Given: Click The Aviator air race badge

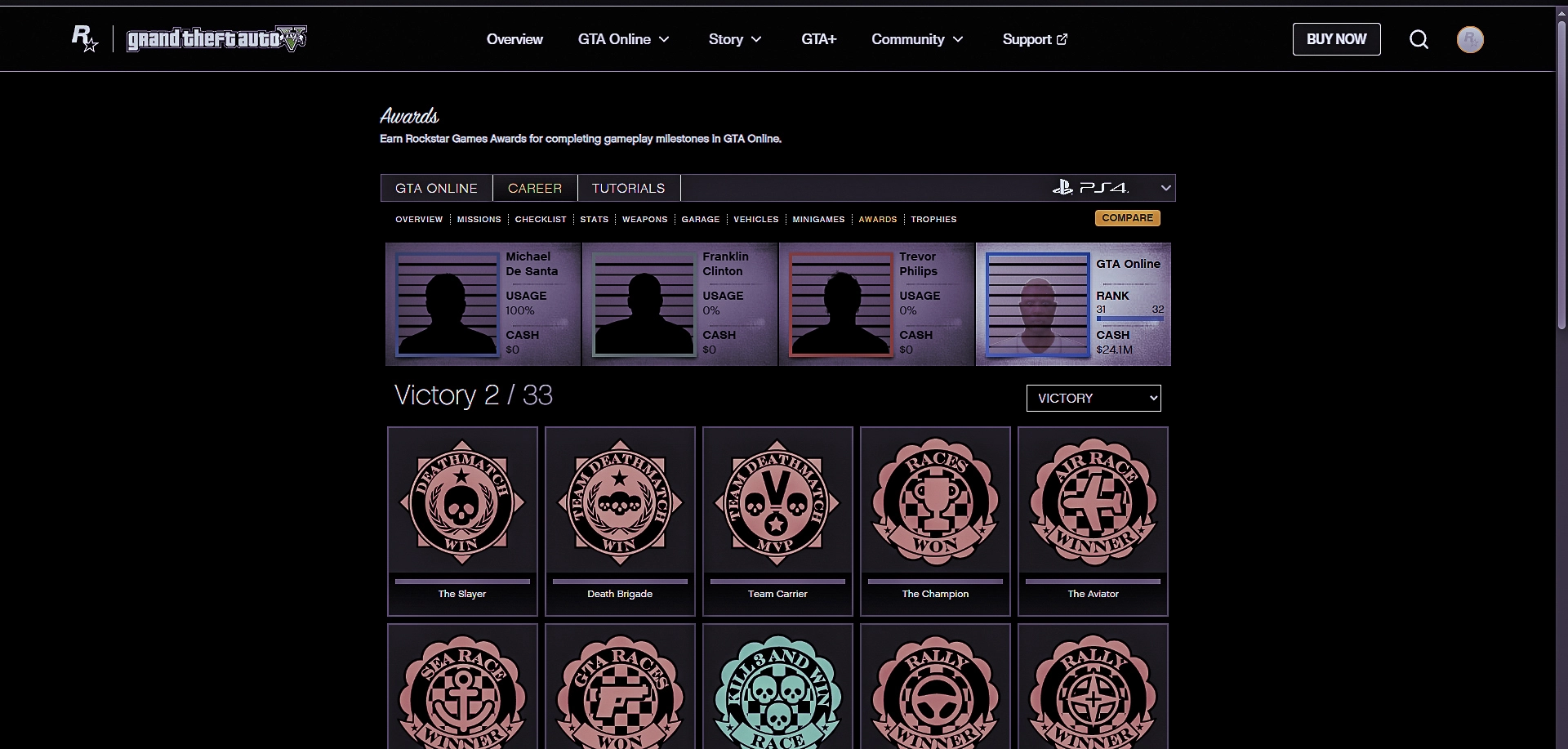Looking at the screenshot, I should (1093, 502).
